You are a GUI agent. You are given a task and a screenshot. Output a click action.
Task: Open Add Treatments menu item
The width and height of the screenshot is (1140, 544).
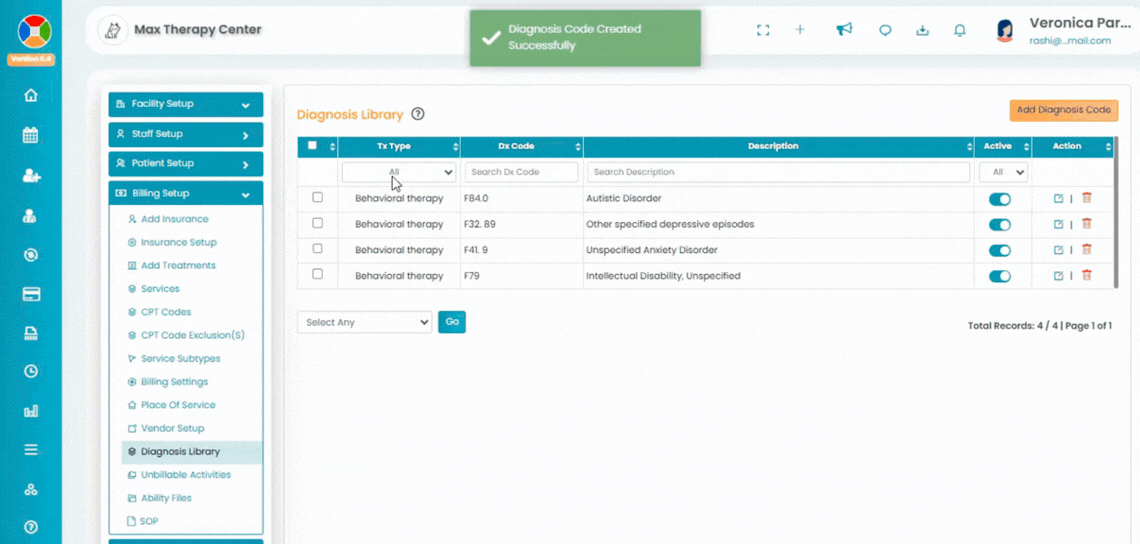click(178, 265)
